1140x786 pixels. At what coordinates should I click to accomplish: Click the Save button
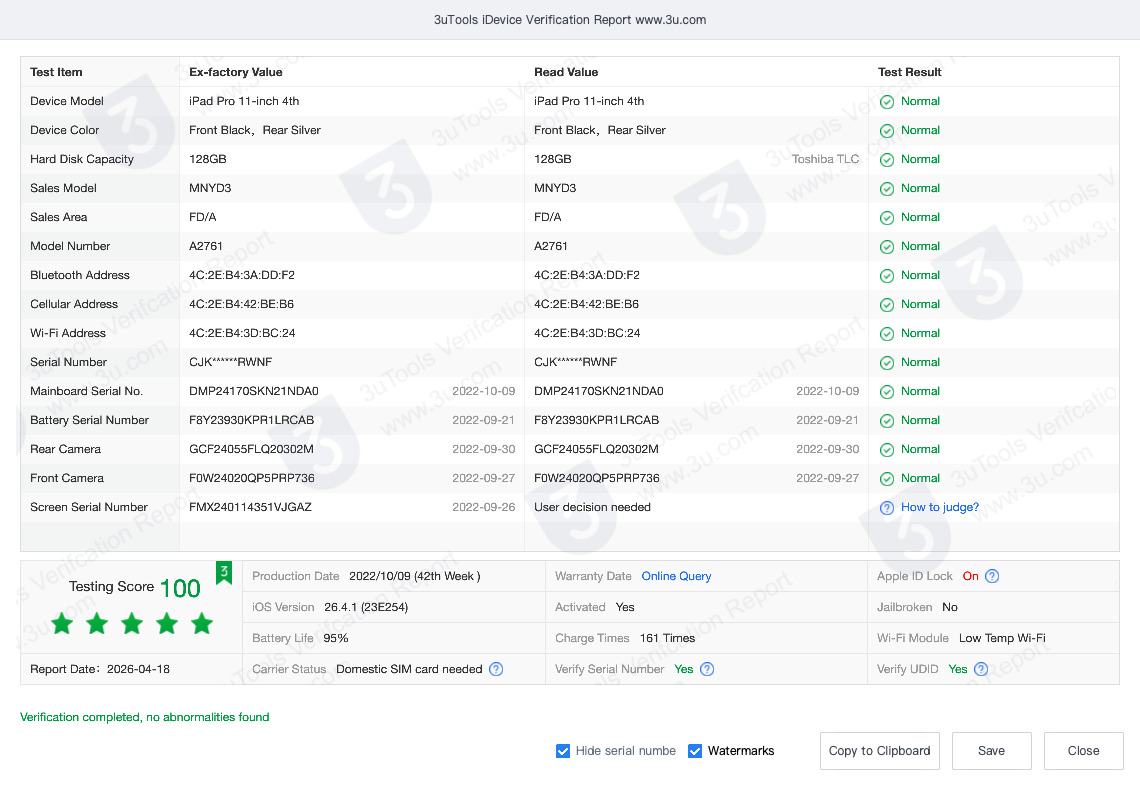(x=991, y=751)
